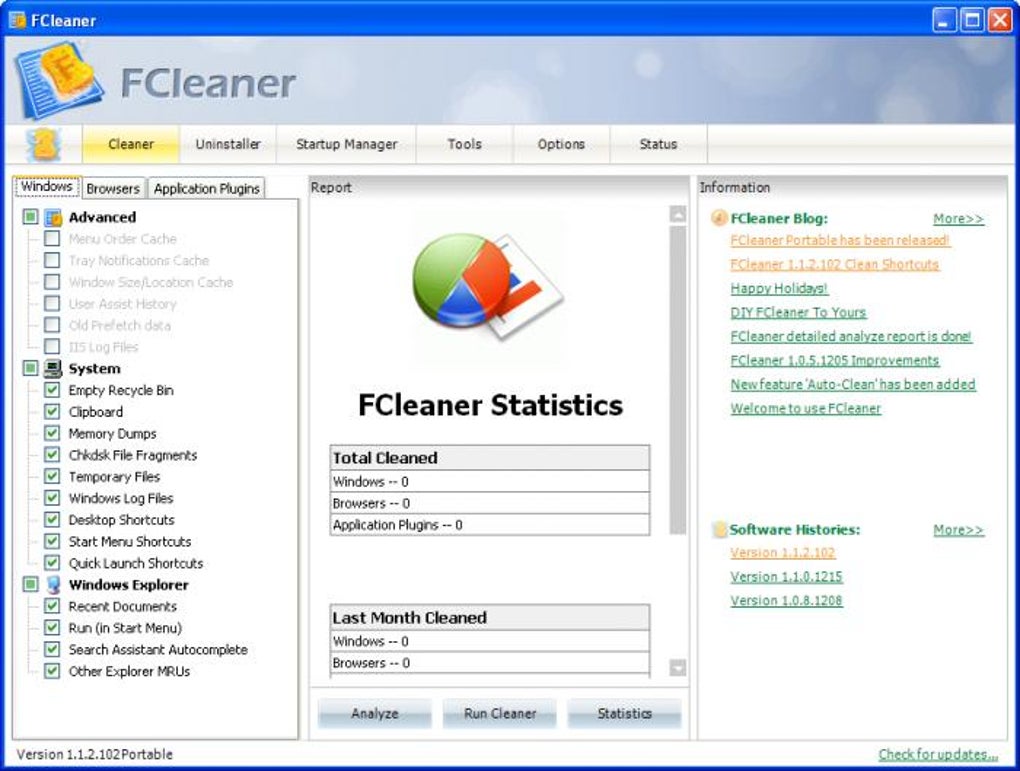Enable the Old Prefetch data checkbox

coord(52,325)
